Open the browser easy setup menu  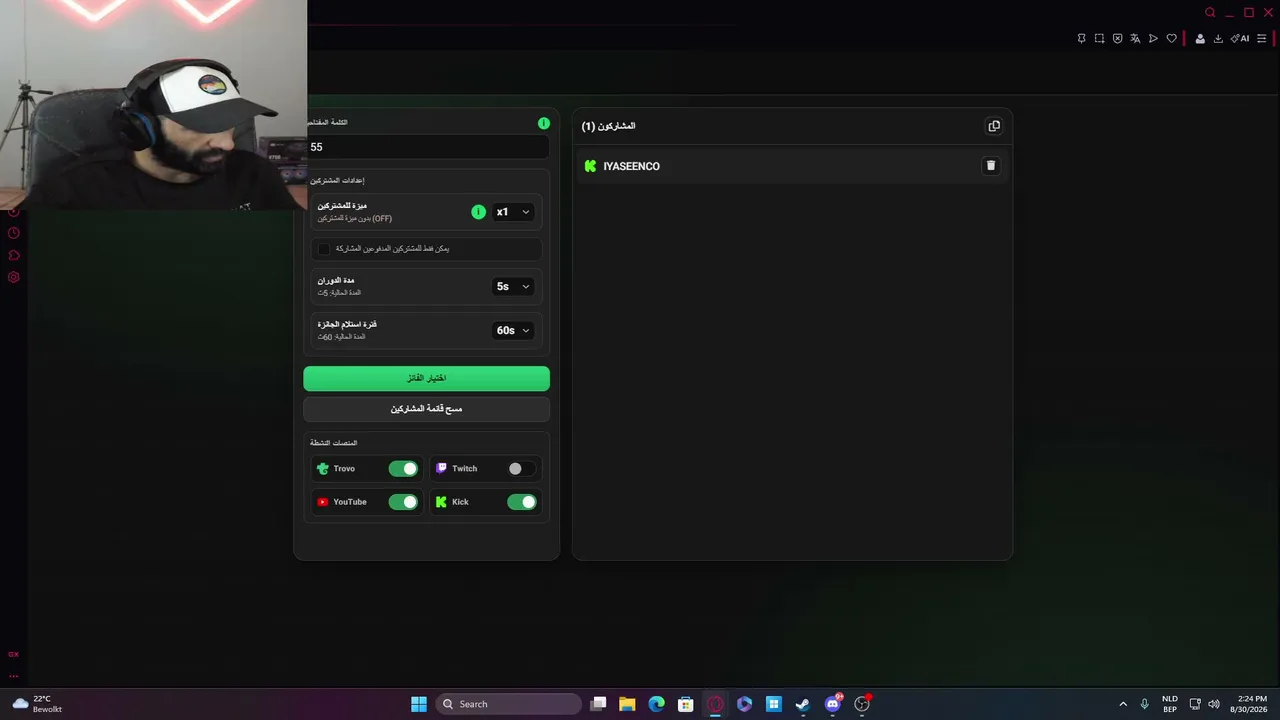[x=1261, y=39]
